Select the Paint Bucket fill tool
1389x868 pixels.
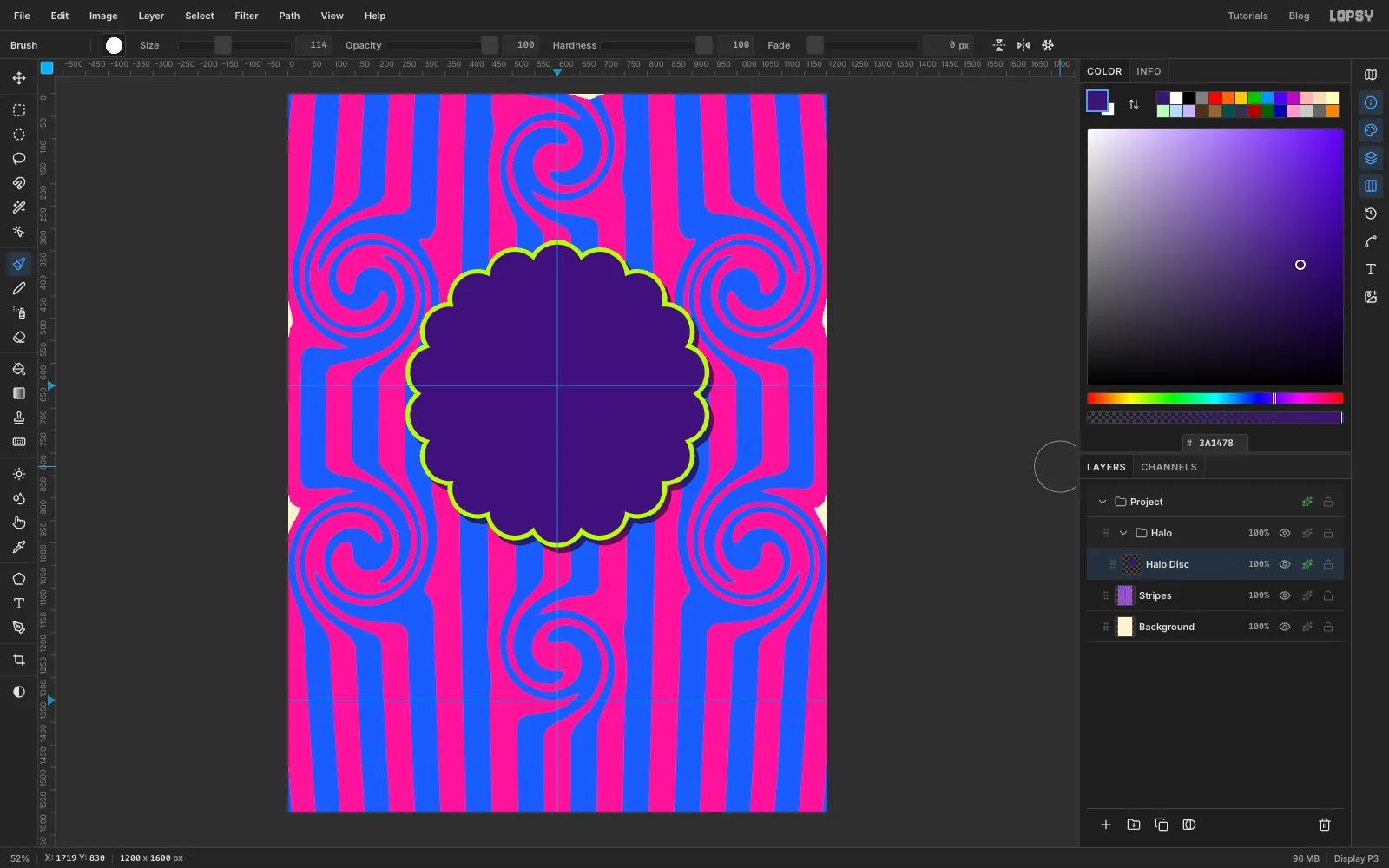click(x=19, y=369)
